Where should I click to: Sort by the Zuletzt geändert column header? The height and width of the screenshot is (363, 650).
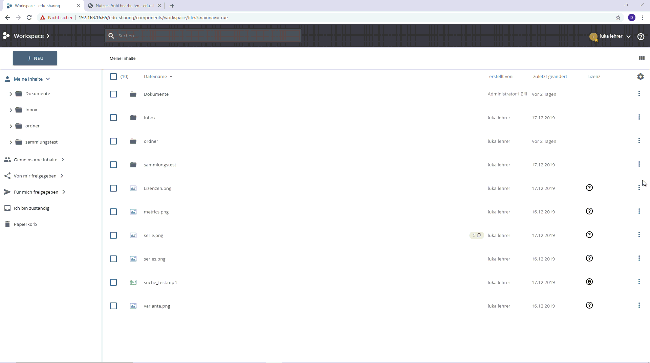pyautogui.click(x=550, y=77)
